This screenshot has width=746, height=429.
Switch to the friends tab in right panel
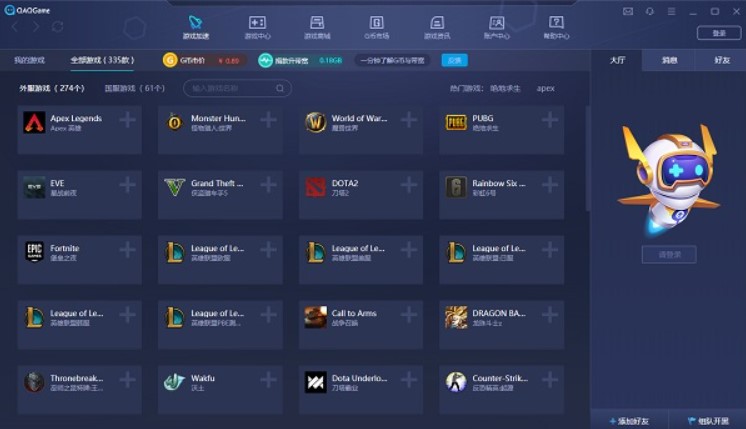coord(721,60)
